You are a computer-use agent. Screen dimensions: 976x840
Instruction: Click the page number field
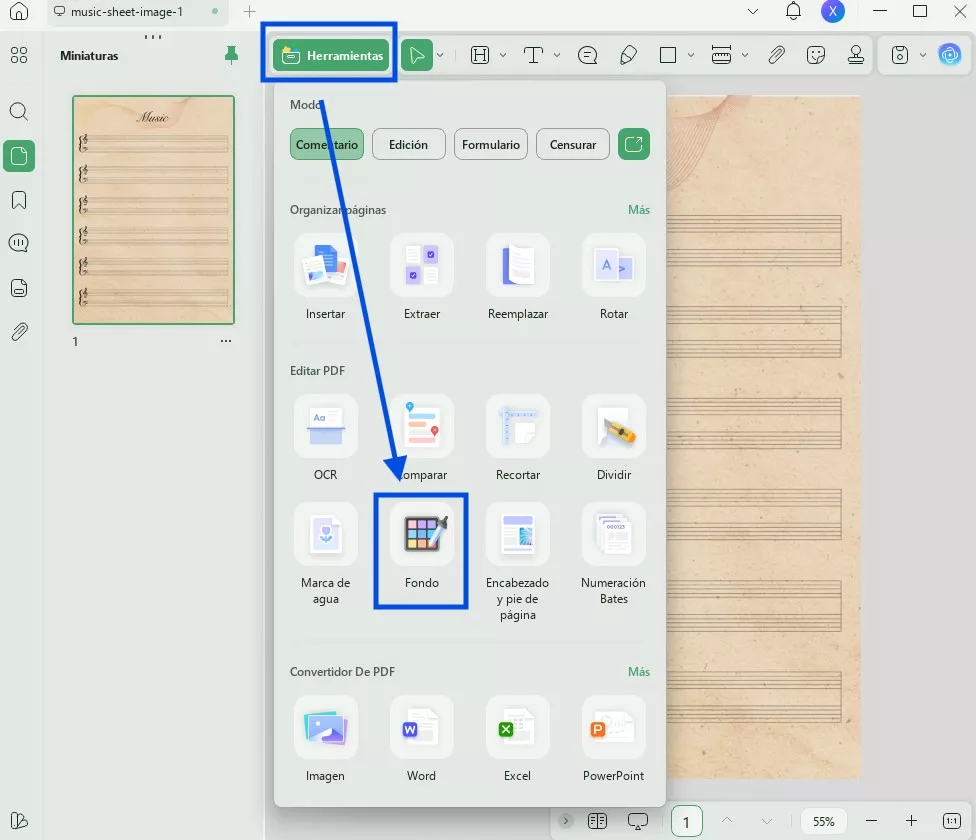pyautogui.click(x=687, y=821)
